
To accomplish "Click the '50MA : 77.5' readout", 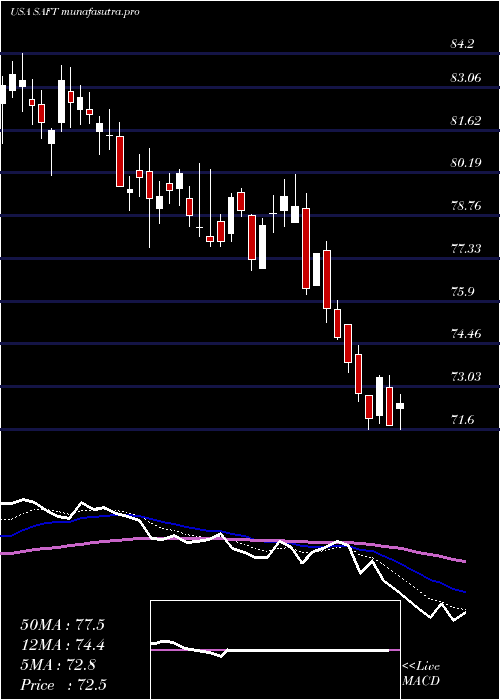I will 62,625.
